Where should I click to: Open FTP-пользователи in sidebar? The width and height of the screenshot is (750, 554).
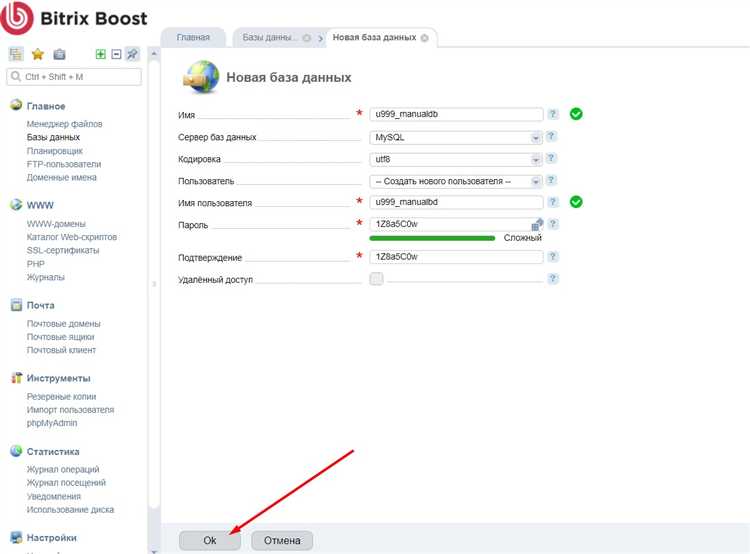click(64, 164)
